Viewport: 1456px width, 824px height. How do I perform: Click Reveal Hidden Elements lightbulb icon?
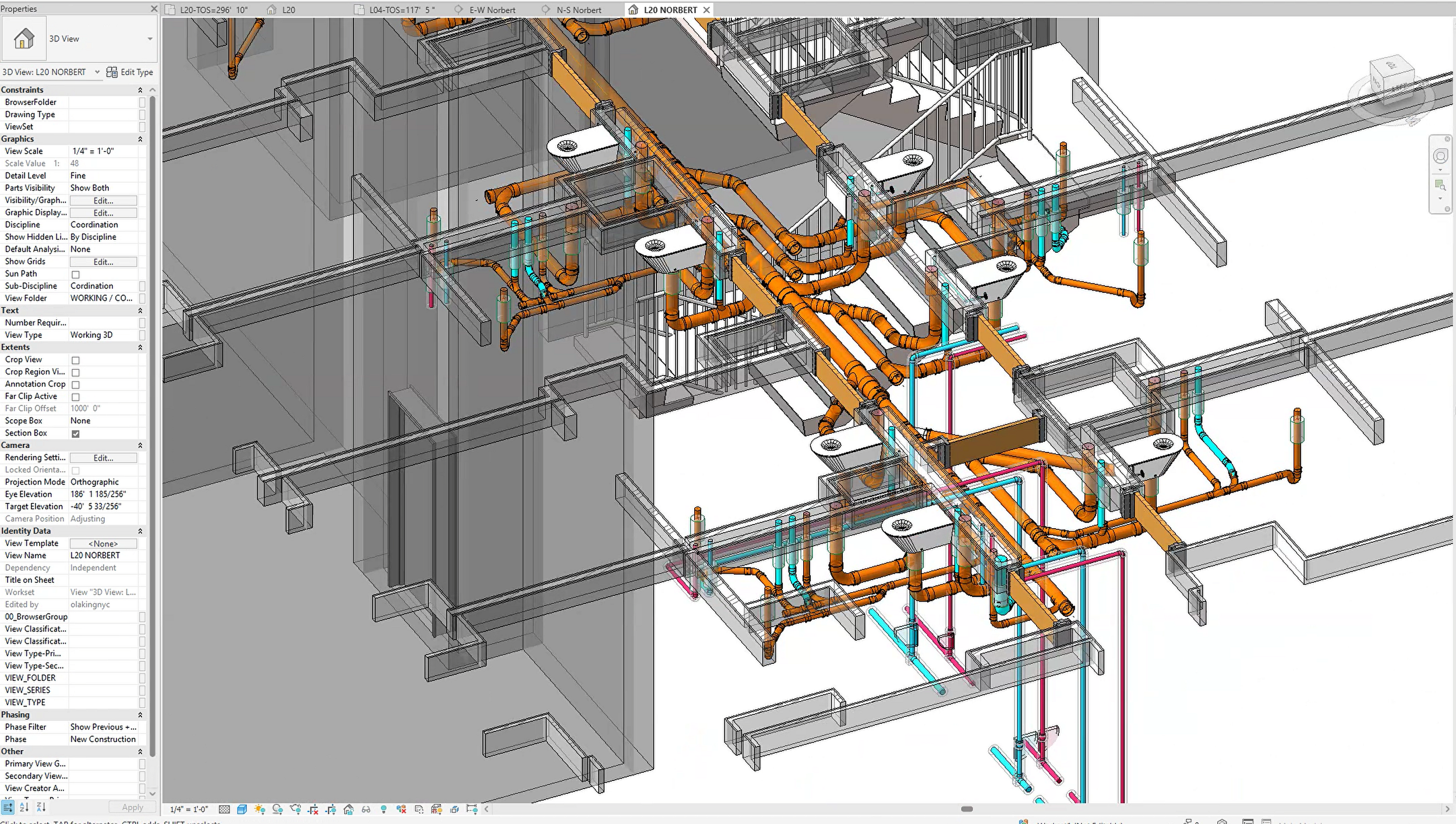click(383, 809)
